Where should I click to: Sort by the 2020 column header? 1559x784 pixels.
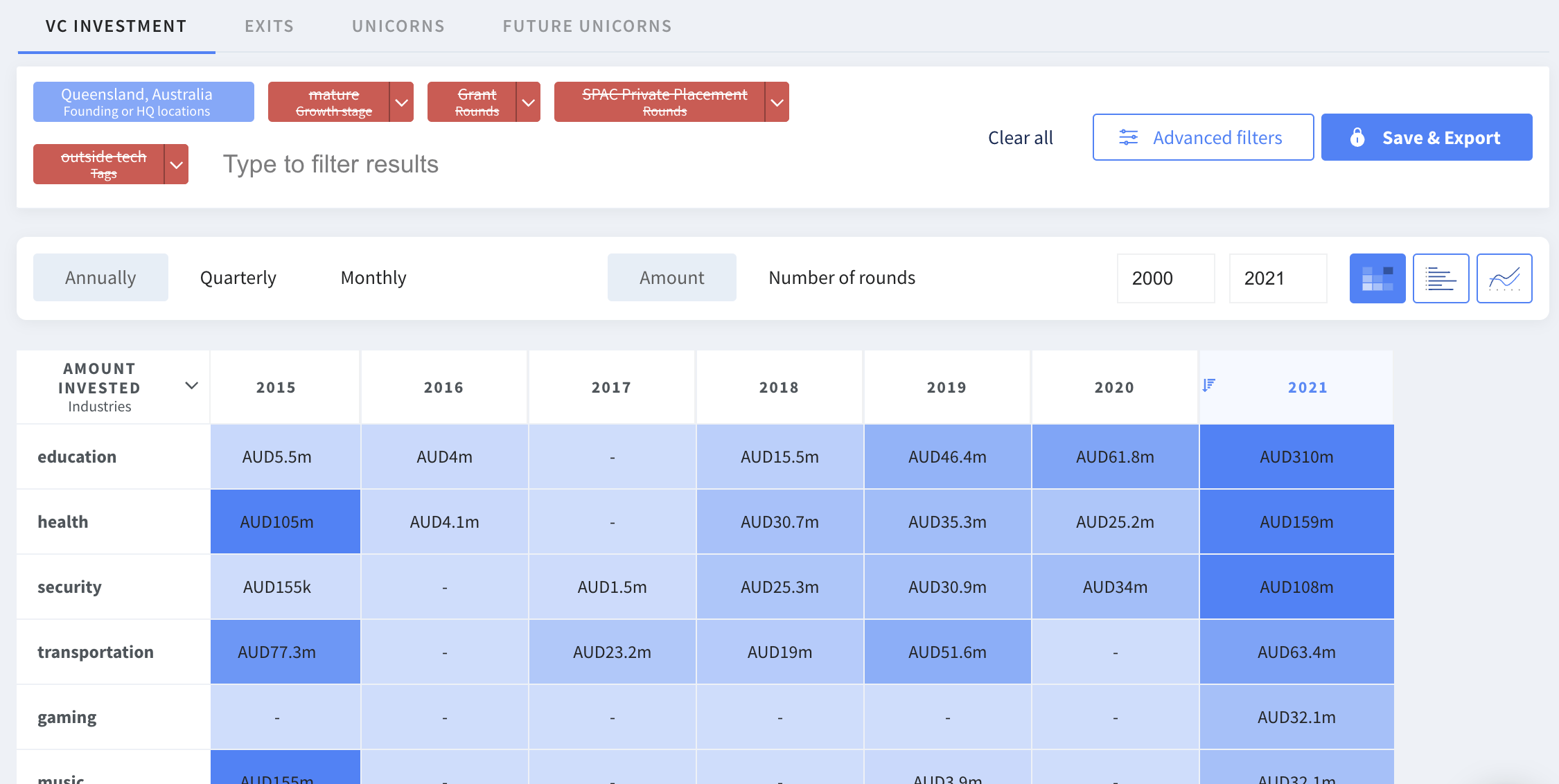click(x=1115, y=387)
